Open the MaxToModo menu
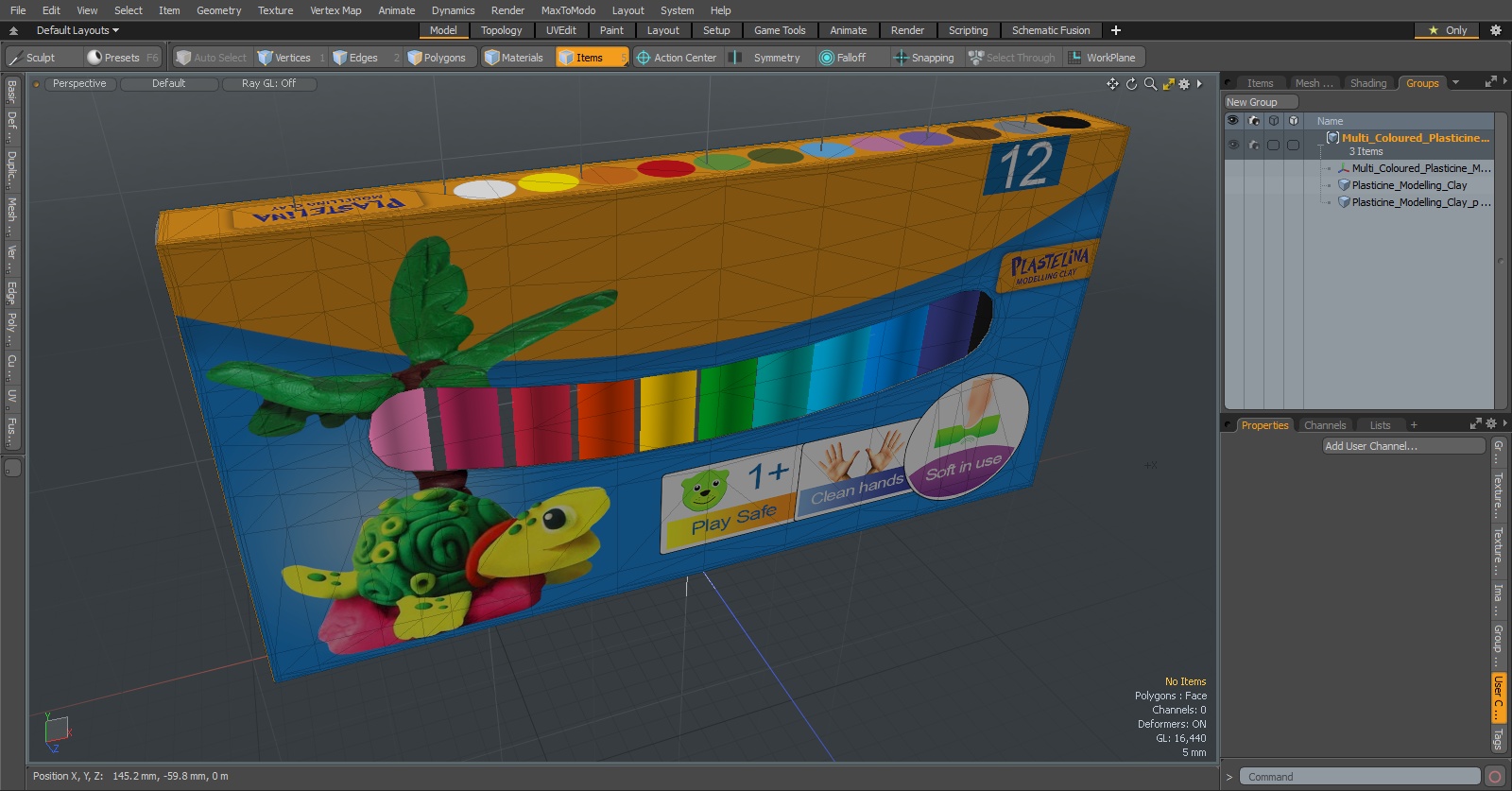Image resolution: width=1512 pixels, height=791 pixels. click(568, 10)
